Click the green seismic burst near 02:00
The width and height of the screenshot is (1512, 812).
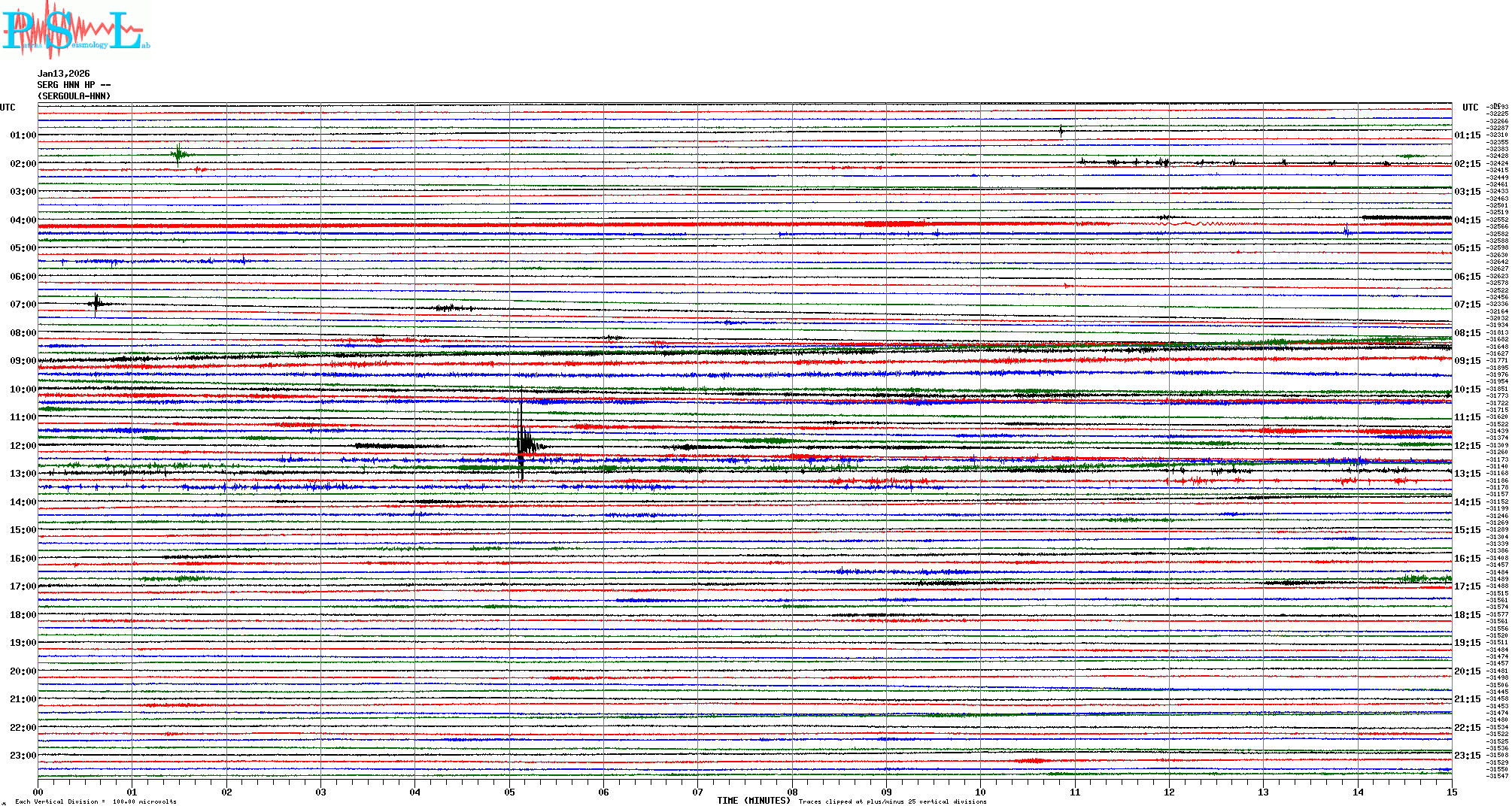(178, 155)
